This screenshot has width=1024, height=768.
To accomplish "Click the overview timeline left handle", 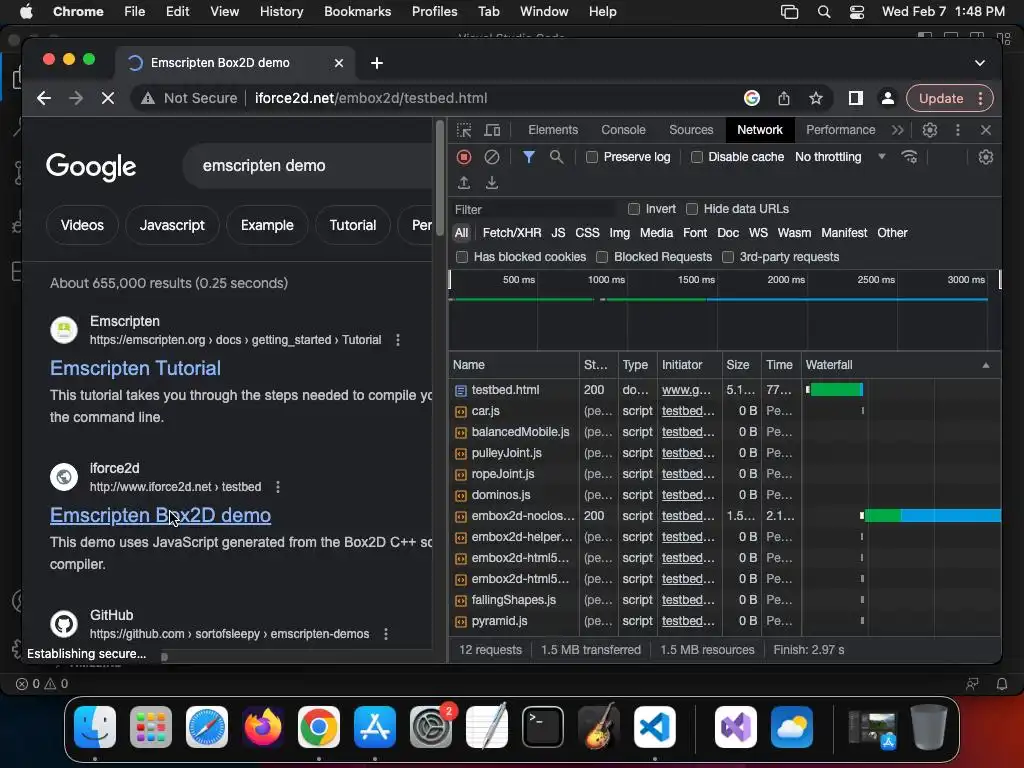I will click(x=450, y=280).
